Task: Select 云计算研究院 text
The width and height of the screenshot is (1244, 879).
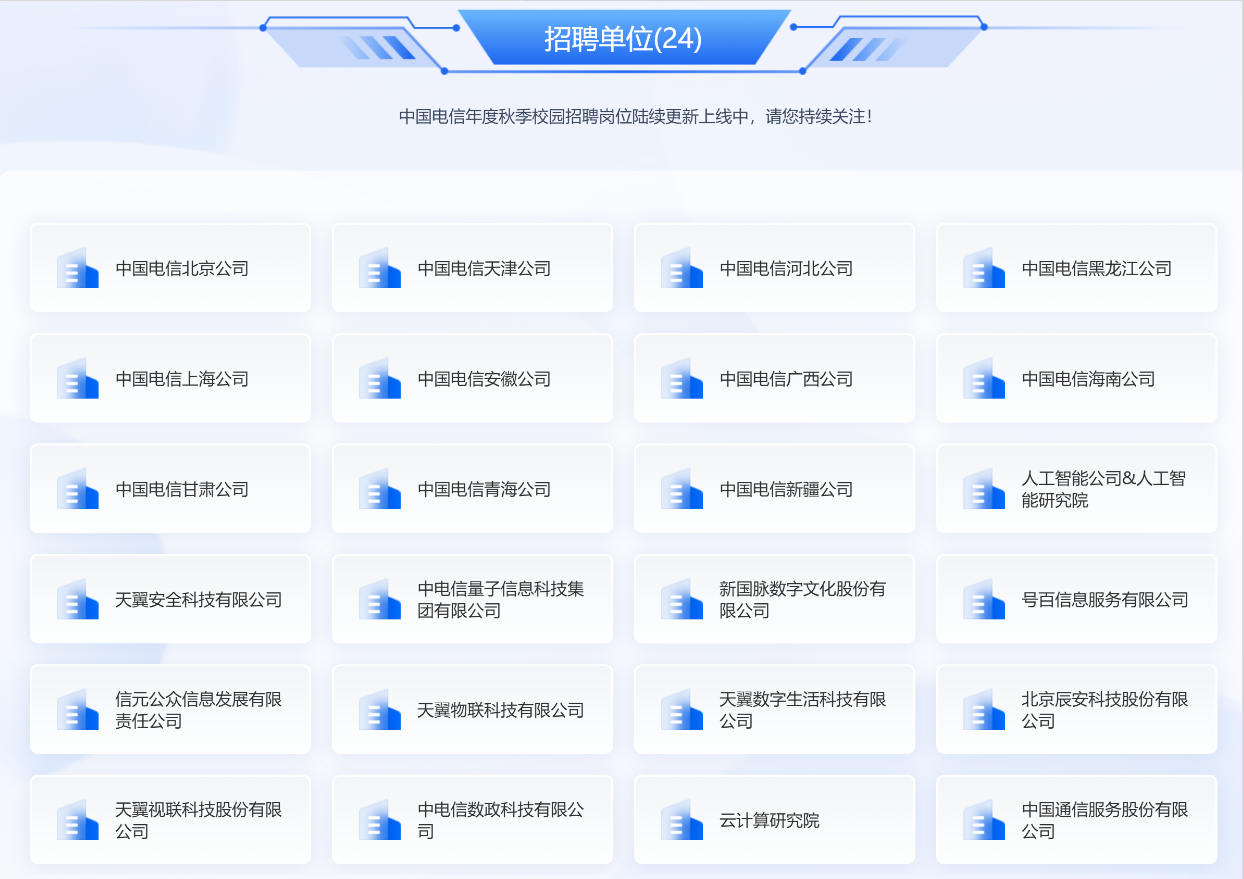Action: (769, 821)
